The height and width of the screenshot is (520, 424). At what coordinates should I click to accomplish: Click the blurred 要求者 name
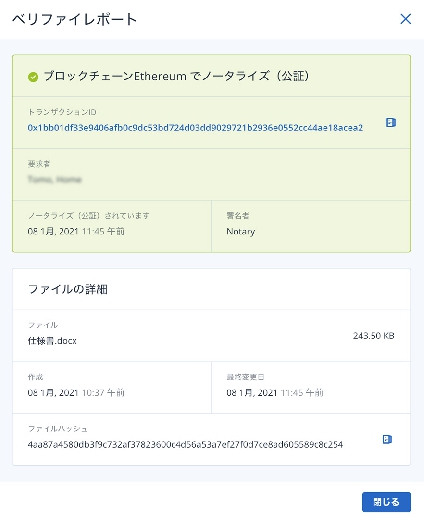pyautogui.click(x=54, y=179)
